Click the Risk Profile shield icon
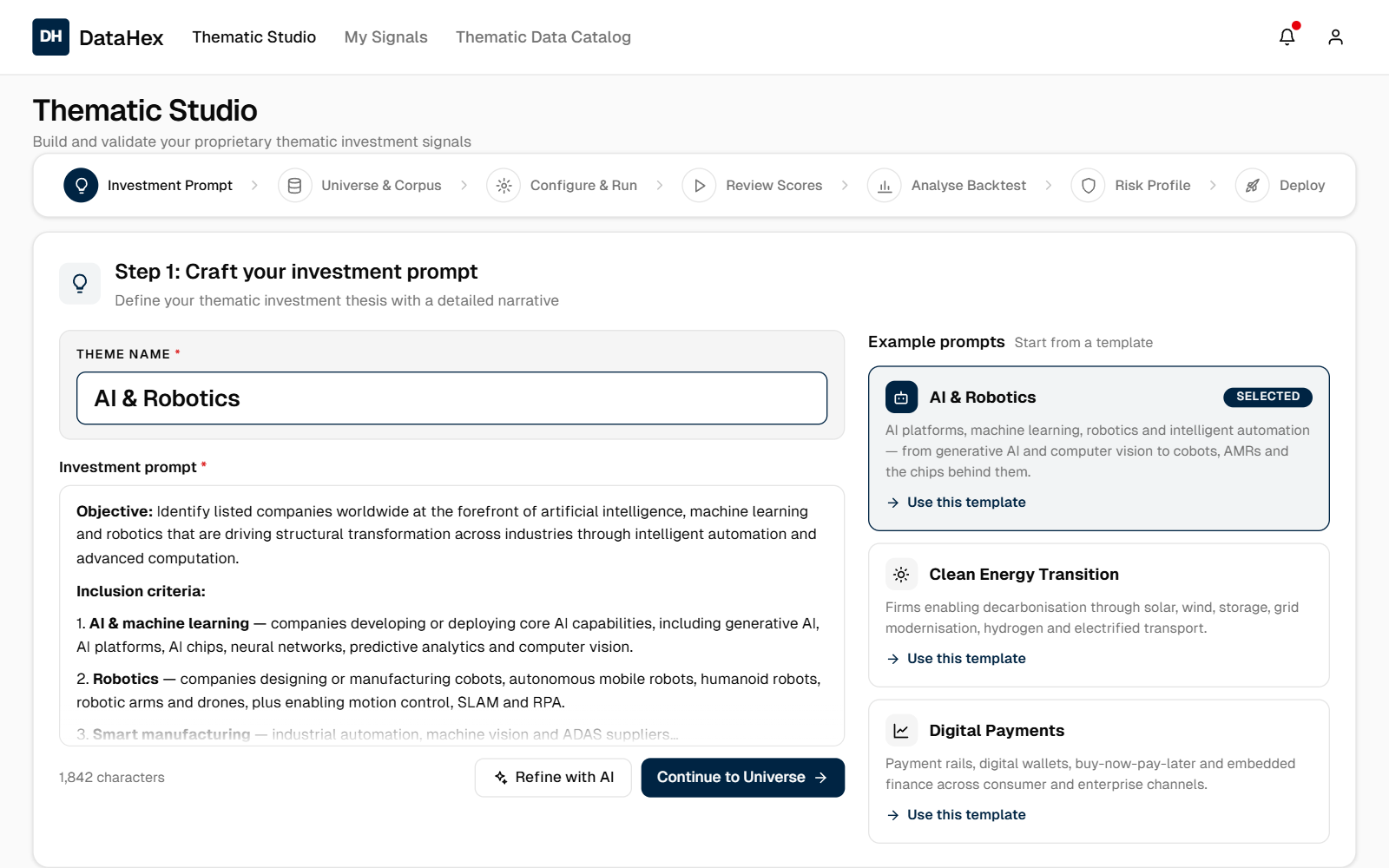Viewport: 1389px width, 868px height. [1088, 185]
